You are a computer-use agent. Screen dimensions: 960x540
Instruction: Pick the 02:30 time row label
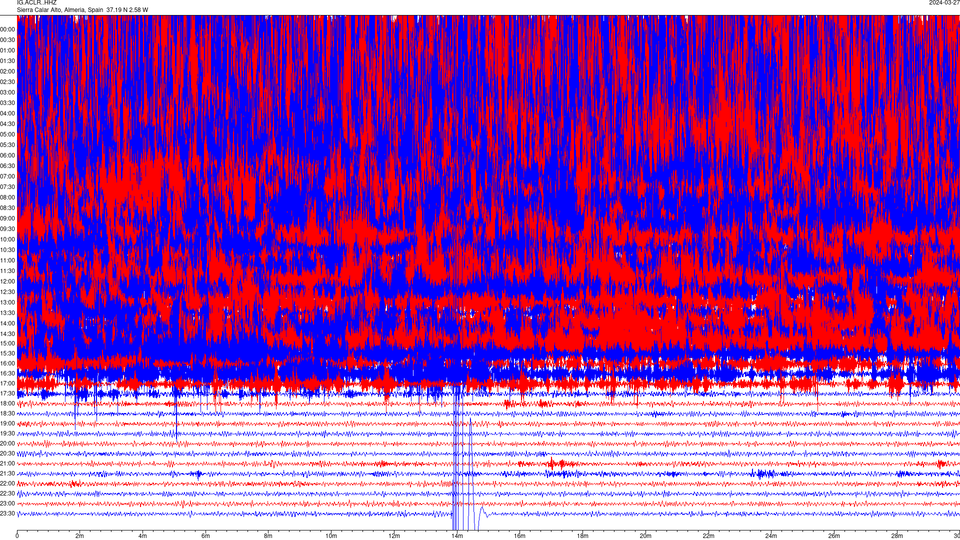(x=7, y=81)
